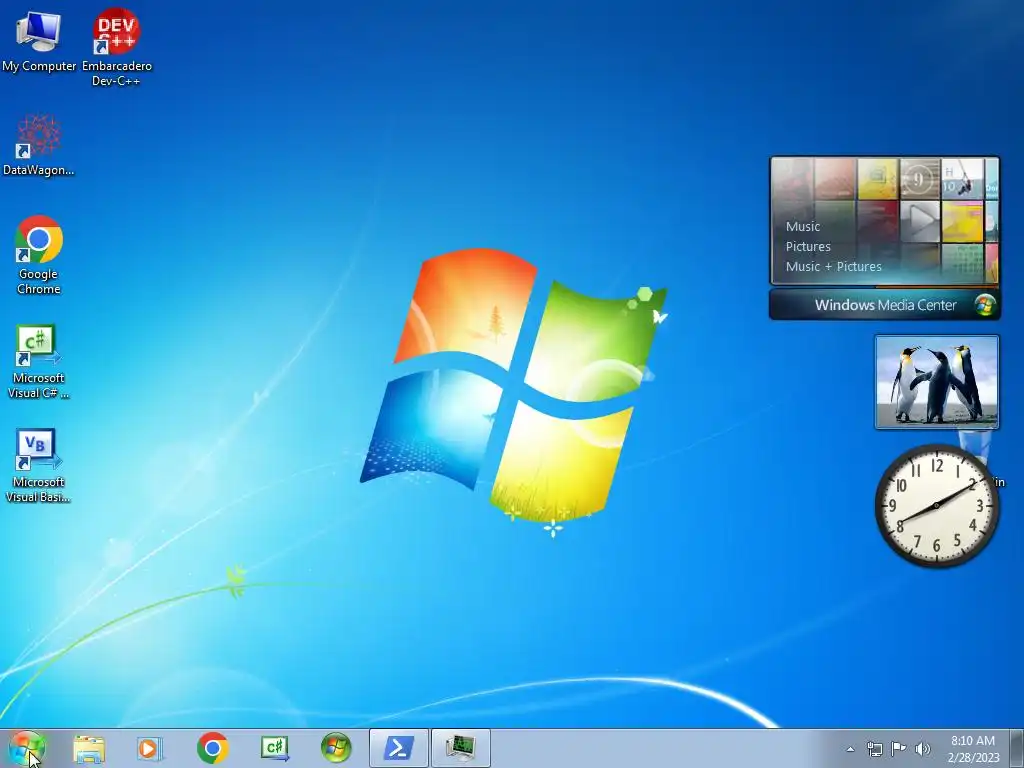Image resolution: width=1024 pixels, height=768 pixels.
Task: Show hidden system tray icons
Action: click(850, 749)
